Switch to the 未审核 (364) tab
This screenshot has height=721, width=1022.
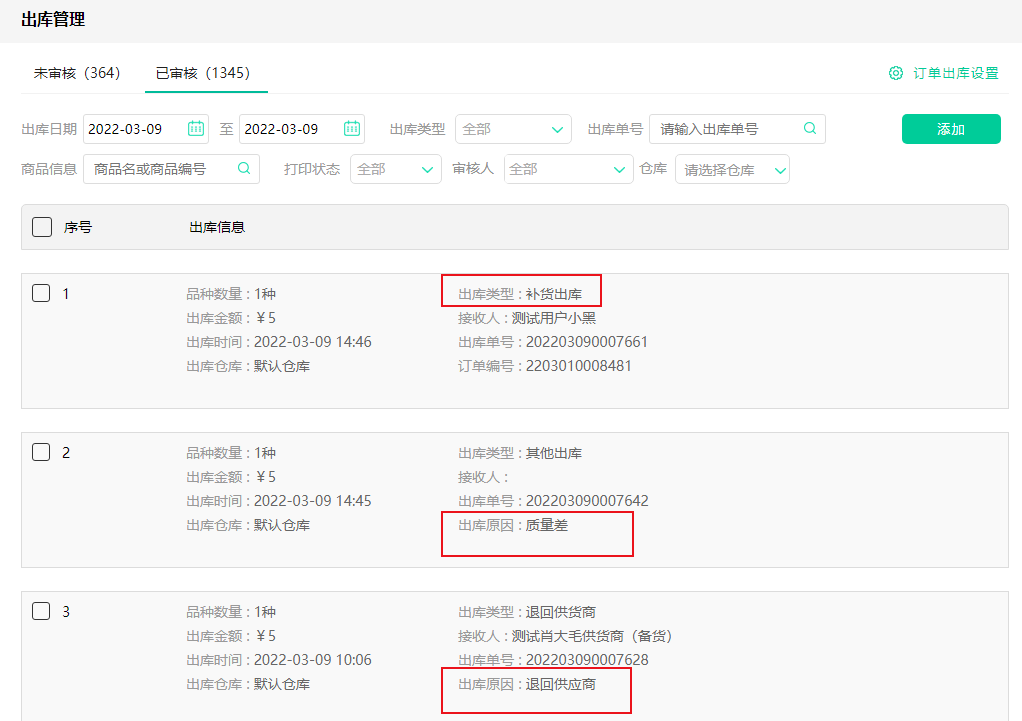77,74
